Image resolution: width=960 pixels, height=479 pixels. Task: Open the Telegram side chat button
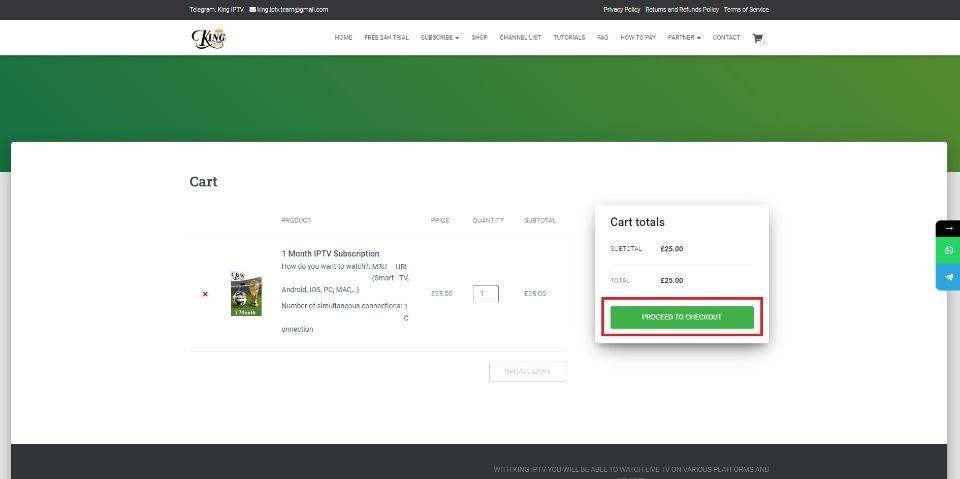(x=948, y=277)
